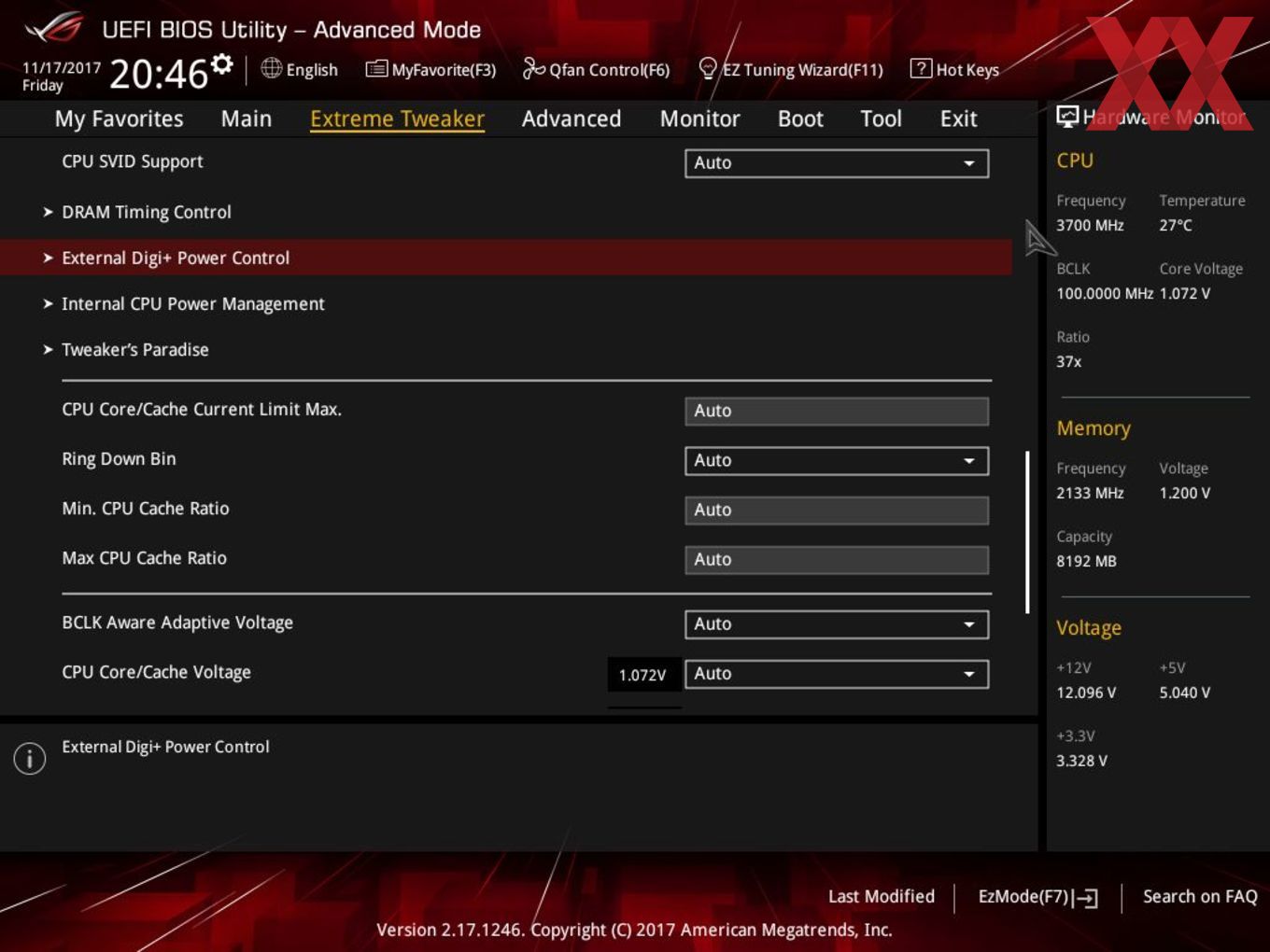Click the 11/17/2017 date text

[x=62, y=68]
